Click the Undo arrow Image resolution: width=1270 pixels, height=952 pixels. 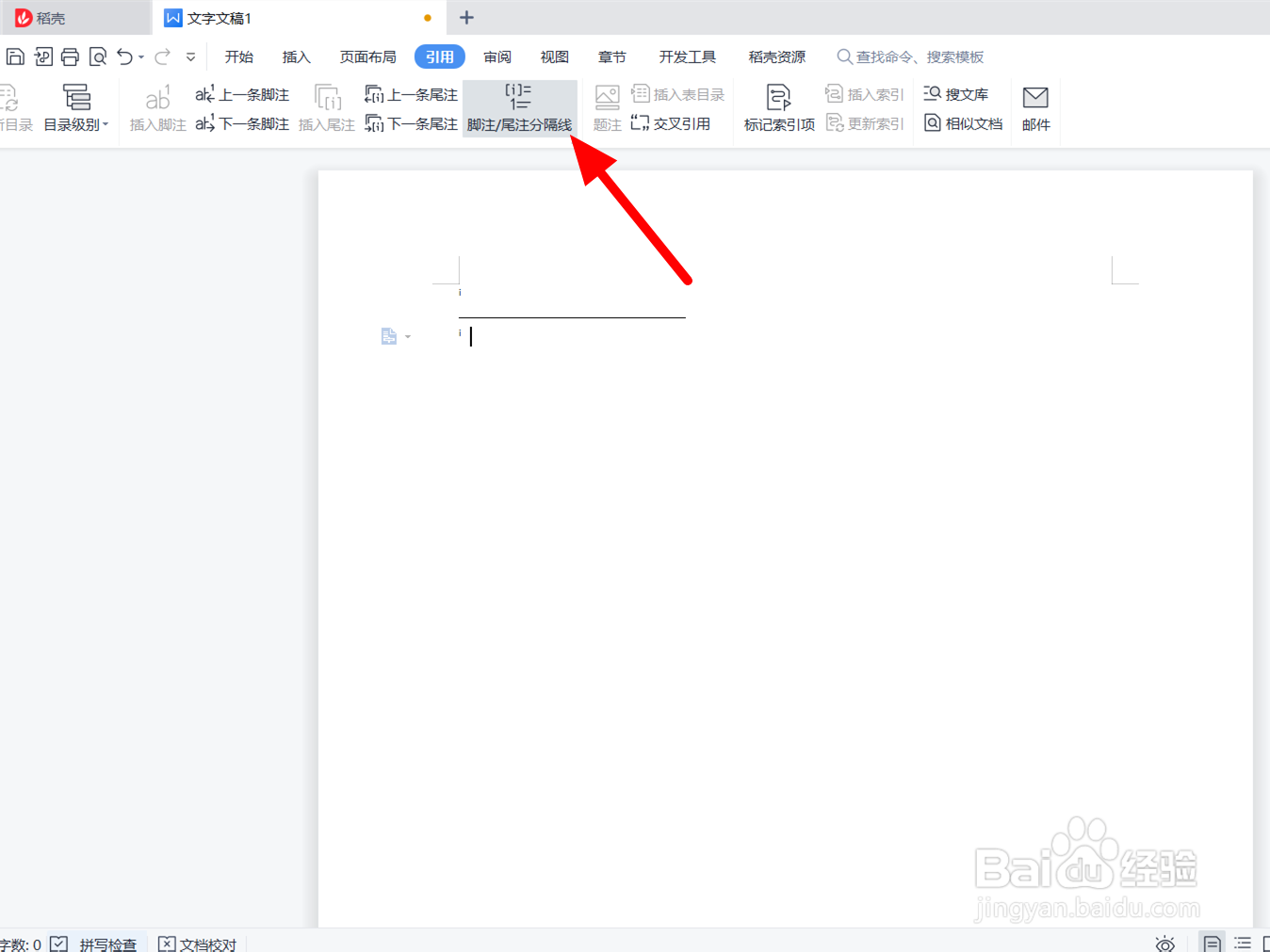pos(124,56)
